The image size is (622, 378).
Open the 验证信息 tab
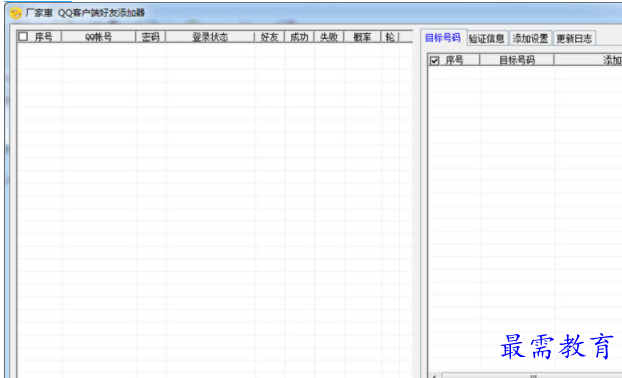[487, 38]
